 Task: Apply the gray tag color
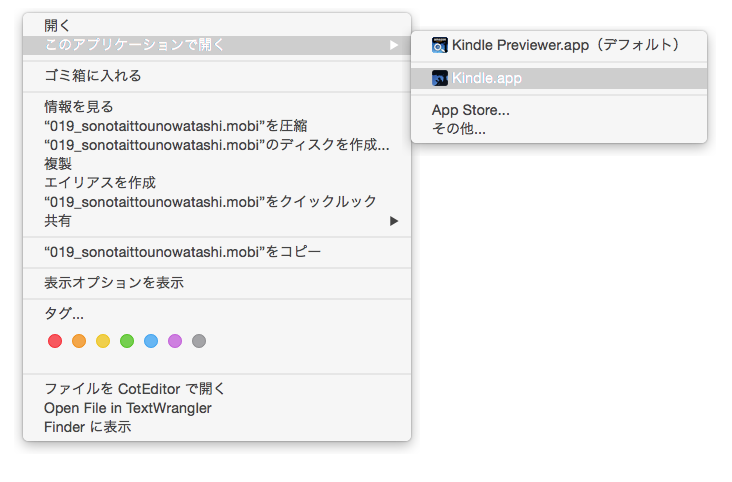point(199,341)
